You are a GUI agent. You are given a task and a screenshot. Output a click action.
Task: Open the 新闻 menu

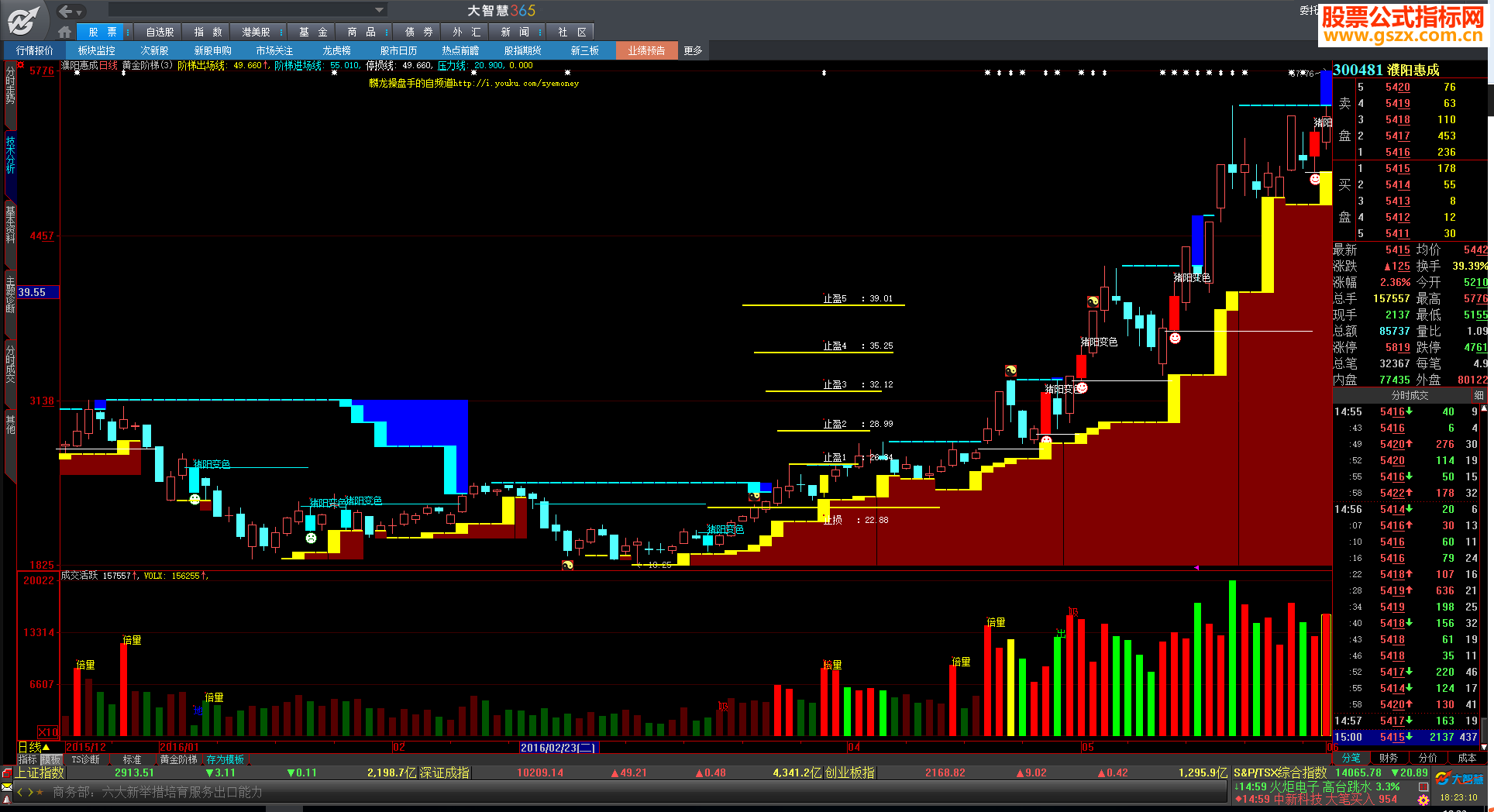pyautogui.click(x=515, y=32)
